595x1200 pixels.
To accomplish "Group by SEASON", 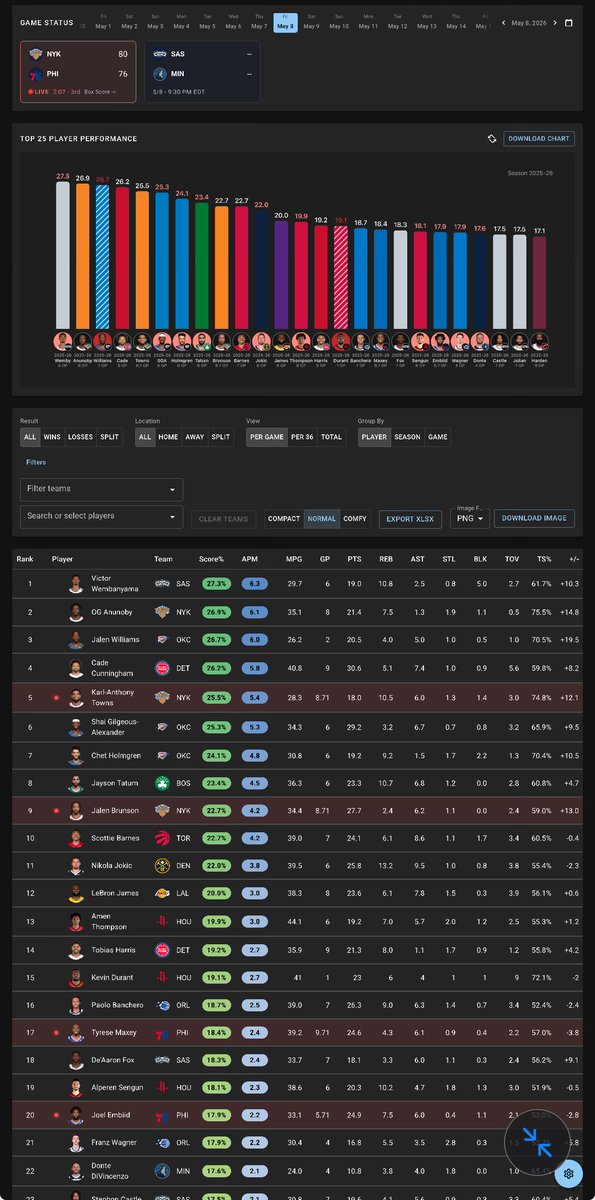I will tap(408, 437).
